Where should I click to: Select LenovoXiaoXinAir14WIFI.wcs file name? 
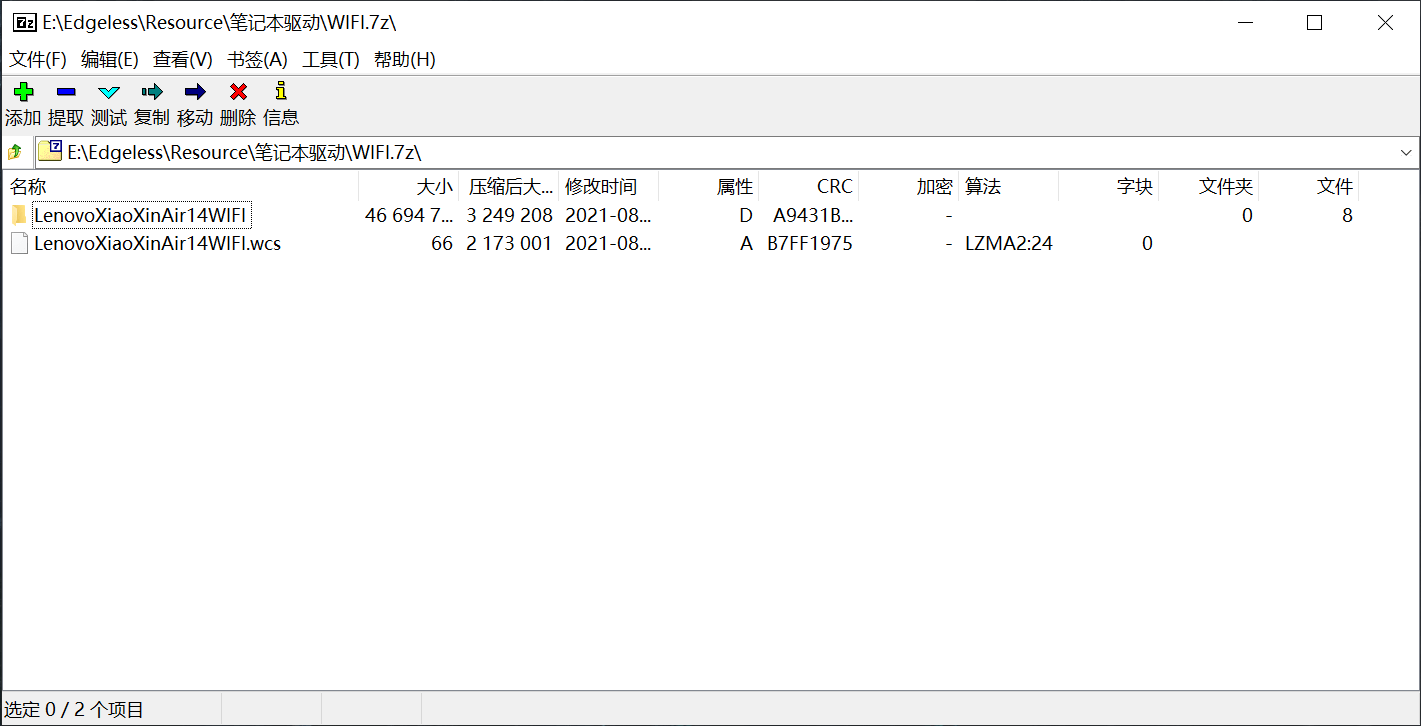[x=157, y=243]
